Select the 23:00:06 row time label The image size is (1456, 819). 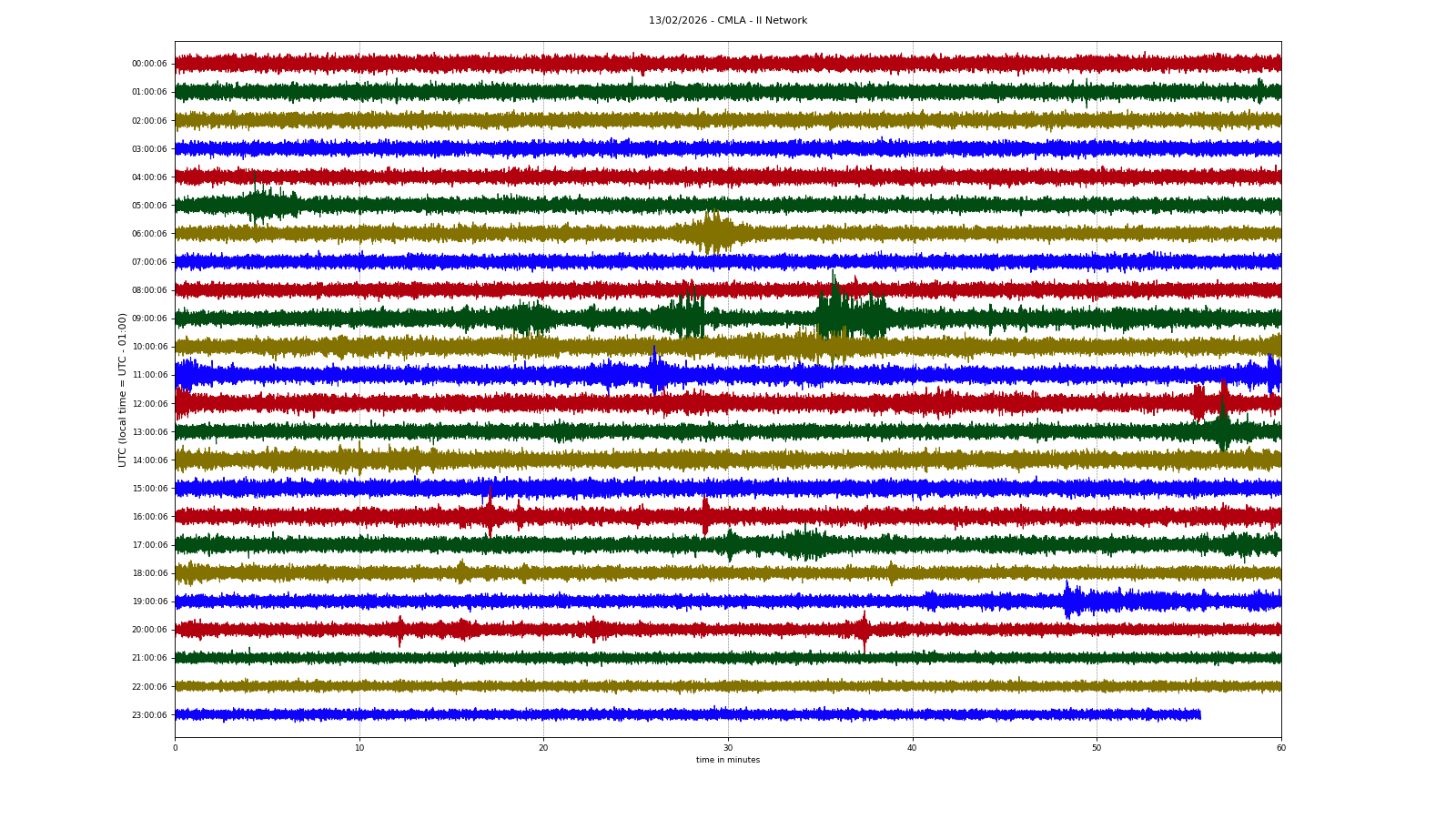(x=149, y=715)
